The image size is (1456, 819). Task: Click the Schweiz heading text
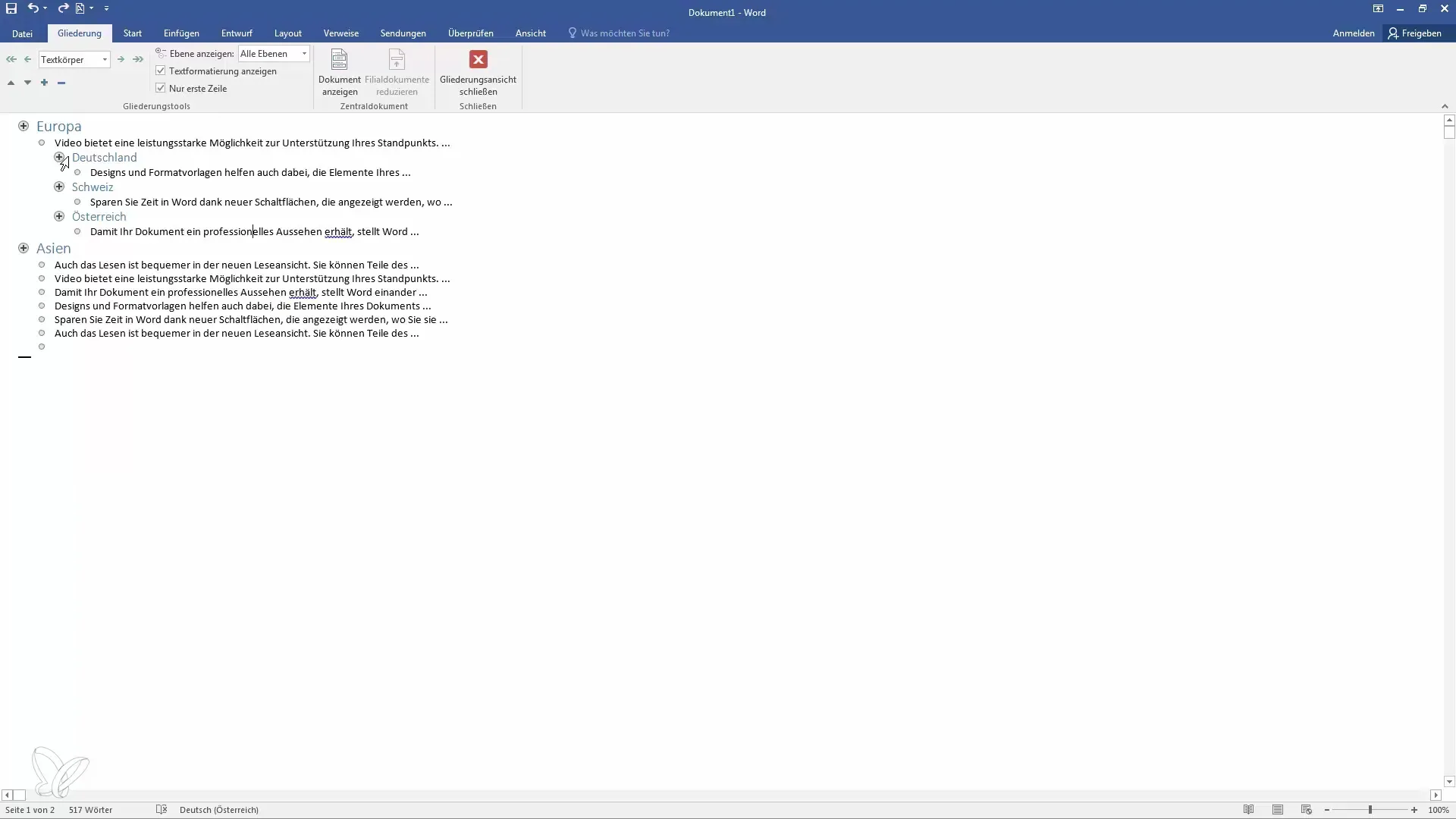pyautogui.click(x=93, y=187)
